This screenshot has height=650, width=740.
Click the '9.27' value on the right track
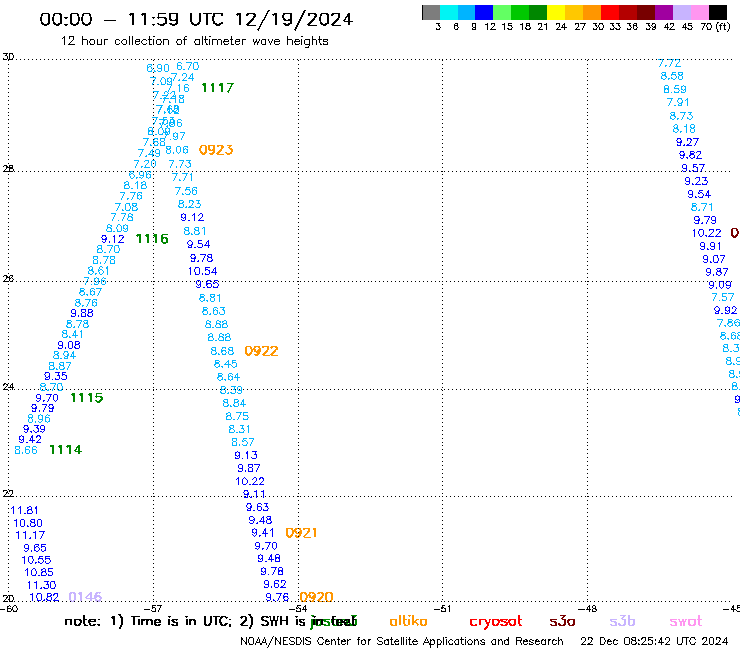coord(687,143)
